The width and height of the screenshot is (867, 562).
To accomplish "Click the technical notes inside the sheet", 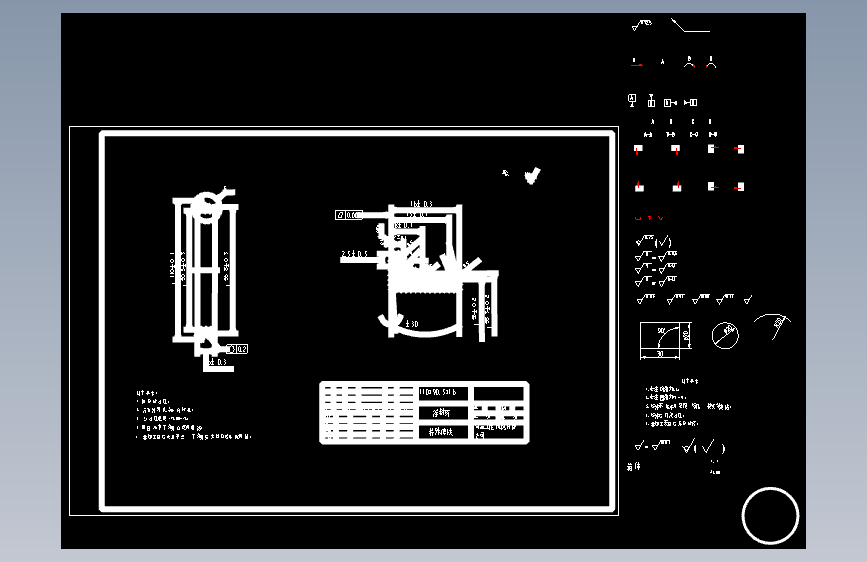I will [x=194, y=415].
